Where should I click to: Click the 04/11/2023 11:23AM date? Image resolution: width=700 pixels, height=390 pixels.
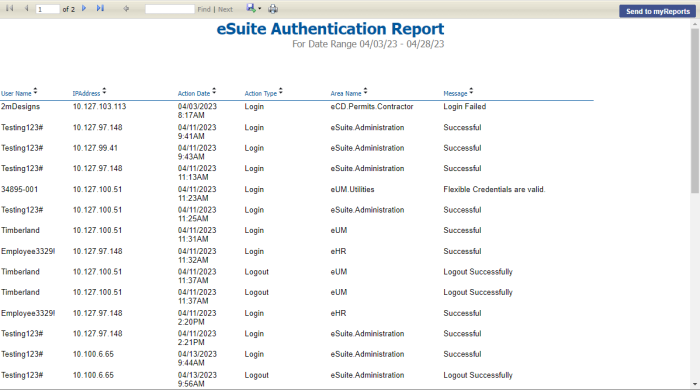click(197, 194)
